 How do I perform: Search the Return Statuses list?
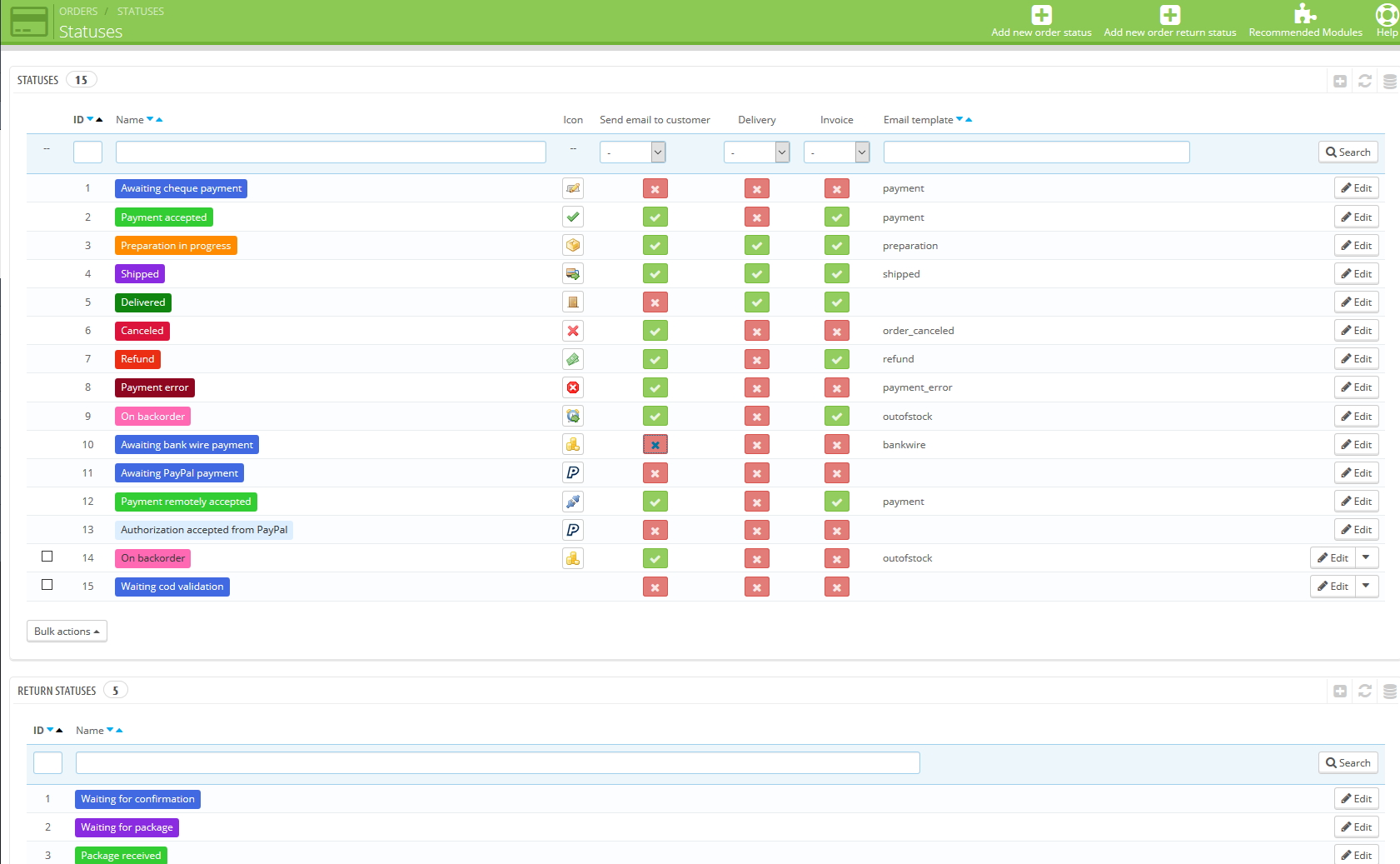pyautogui.click(x=1348, y=762)
